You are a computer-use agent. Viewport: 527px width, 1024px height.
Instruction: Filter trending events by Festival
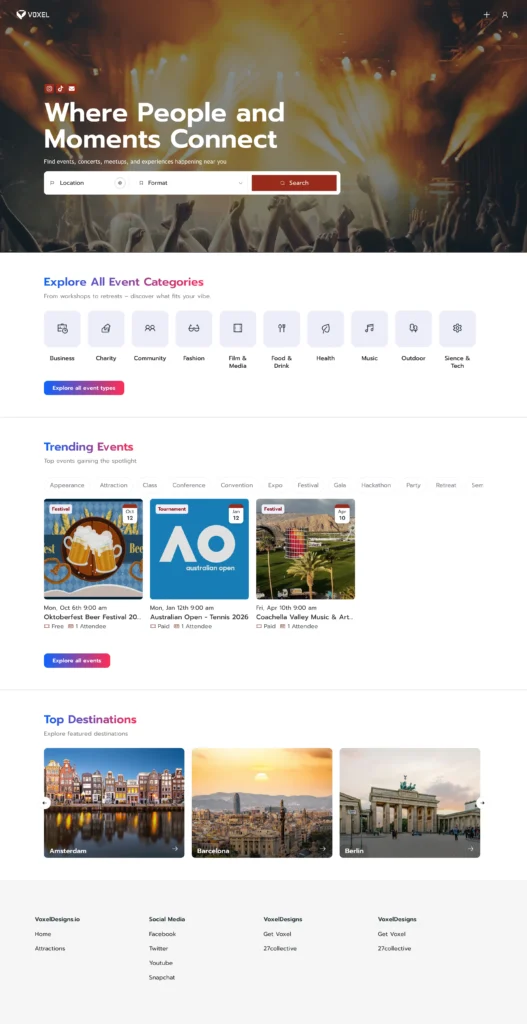[308, 485]
